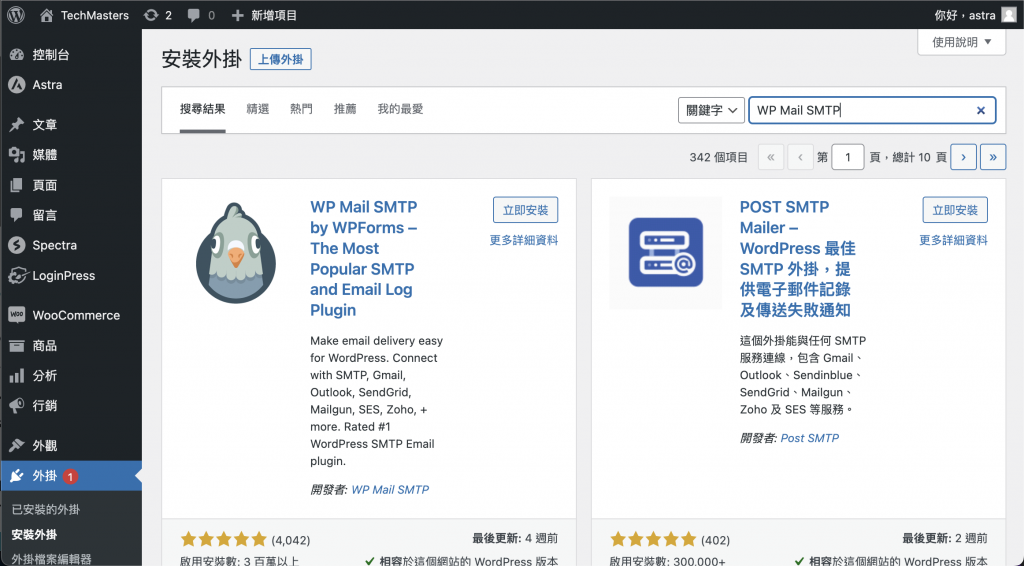Image resolution: width=1024 pixels, height=566 pixels.
Task: Jump to the last results page
Action: [x=993, y=157]
